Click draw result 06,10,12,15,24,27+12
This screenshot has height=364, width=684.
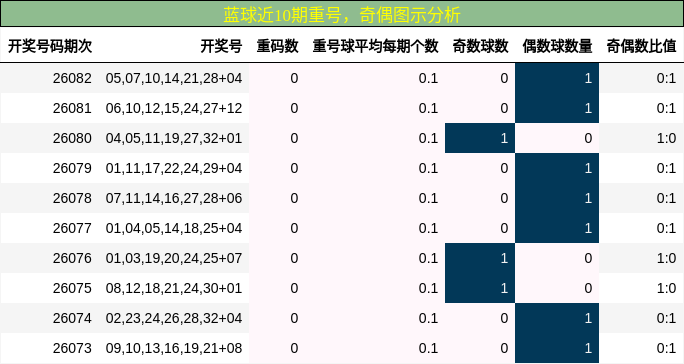point(174,108)
